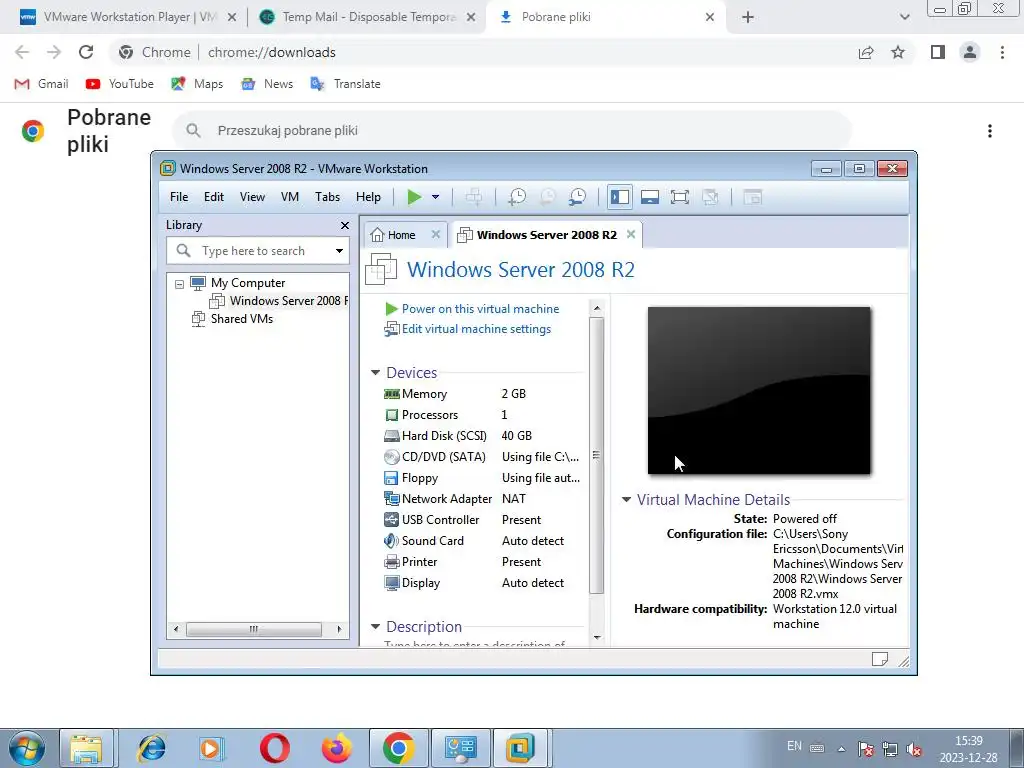Collapse the Description section
1024x768 pixels.
pyautogui.click(x=376, y=626)
